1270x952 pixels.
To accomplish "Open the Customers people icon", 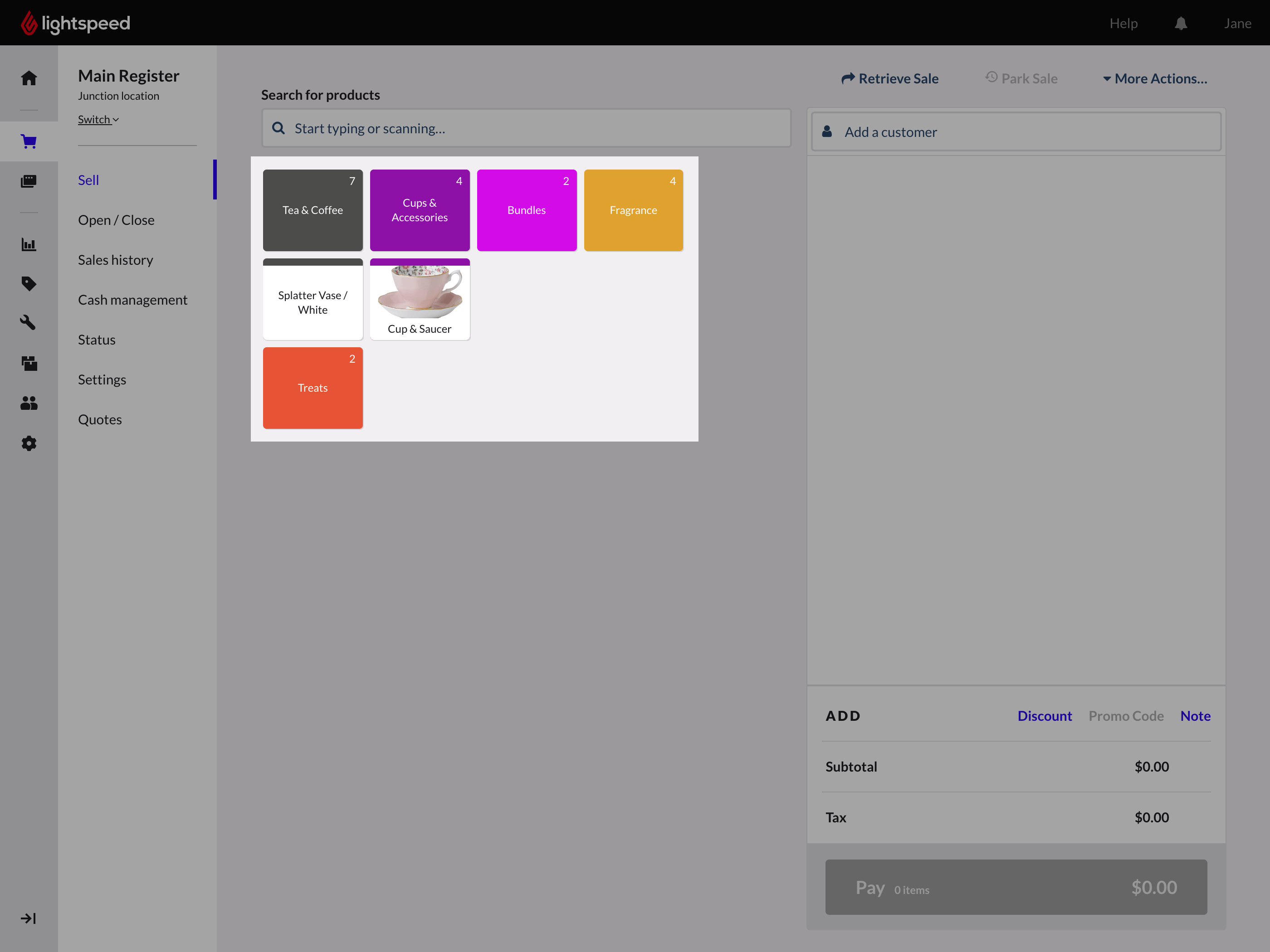I will click(x=29, y=403).
